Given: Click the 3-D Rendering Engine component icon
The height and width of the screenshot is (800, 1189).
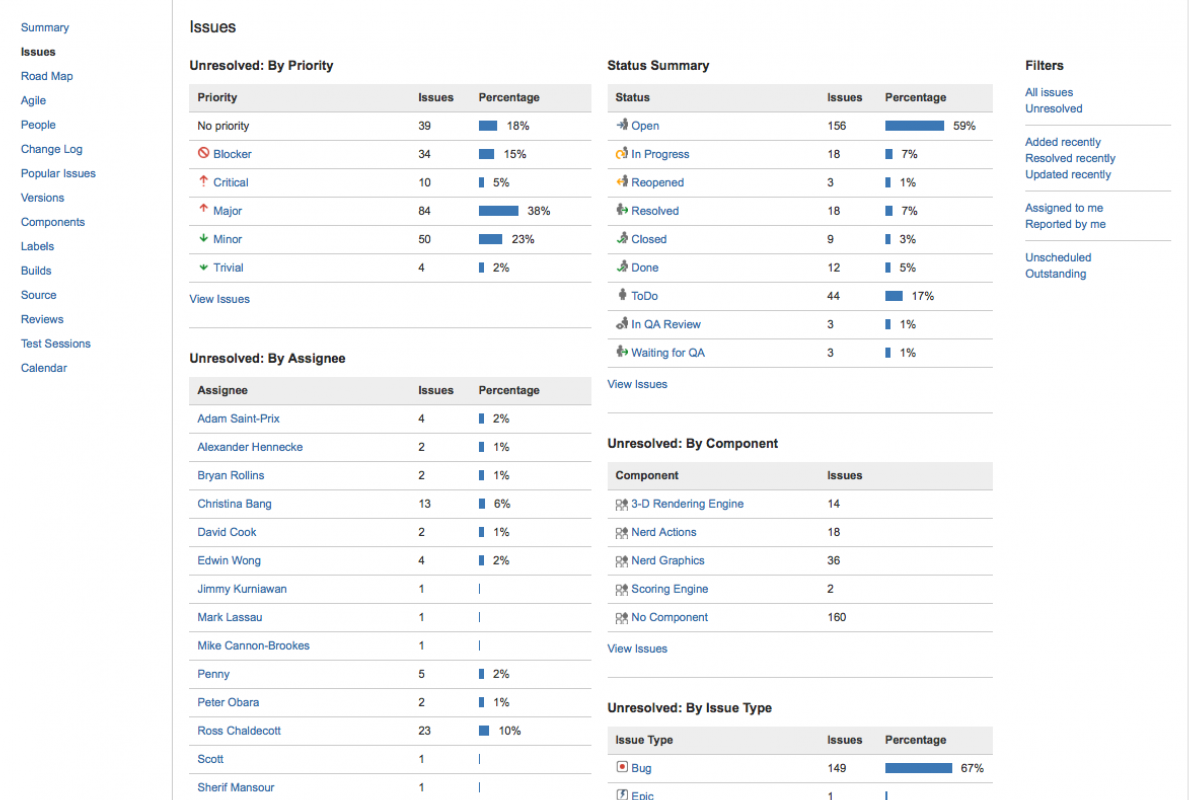Looking at the screenshot, I should point(622,504).
